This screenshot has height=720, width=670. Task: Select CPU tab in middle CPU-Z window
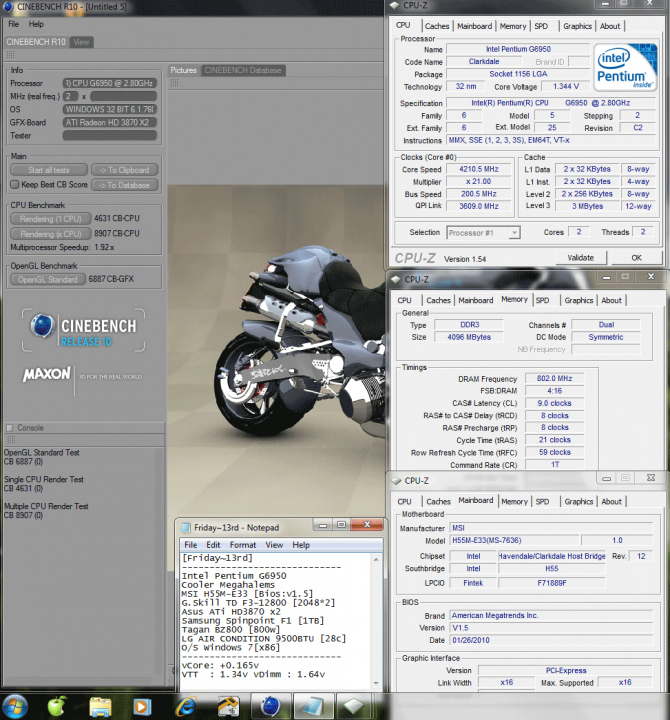point(404,300)
